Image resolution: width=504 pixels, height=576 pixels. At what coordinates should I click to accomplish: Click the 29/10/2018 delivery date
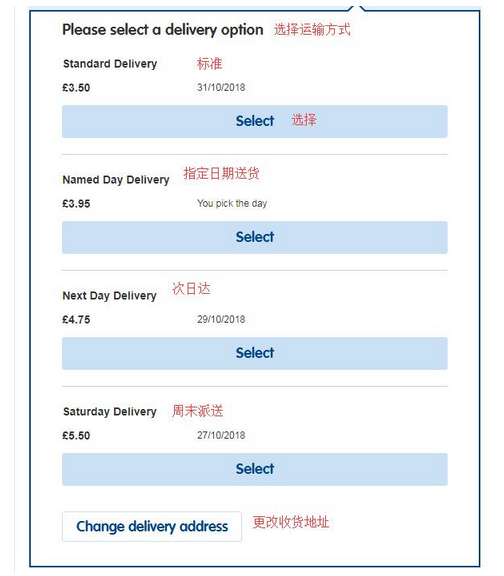pos(221,319)
